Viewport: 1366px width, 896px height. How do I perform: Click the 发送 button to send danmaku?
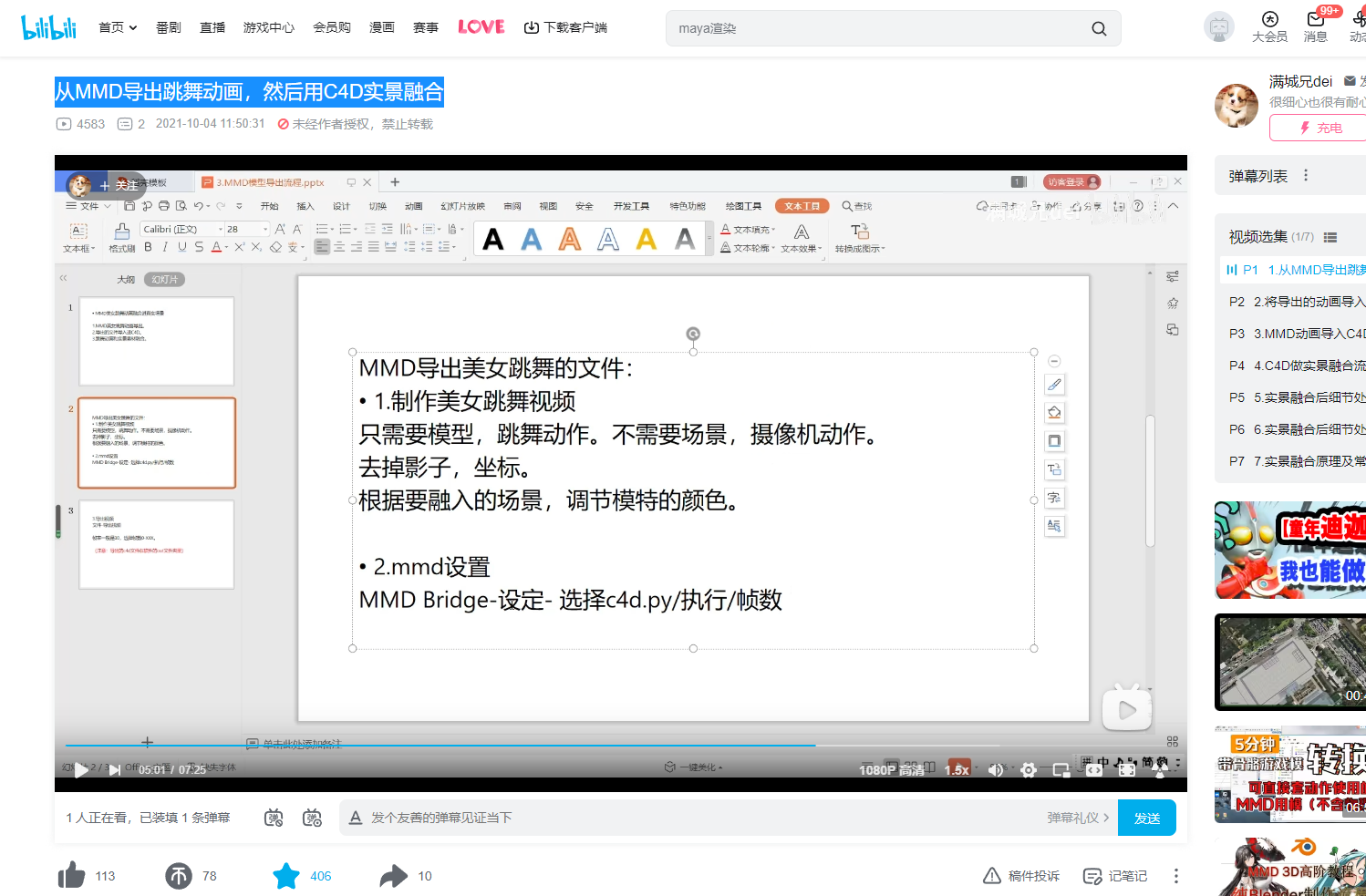pyautogui.click(x=1146, y=817)
